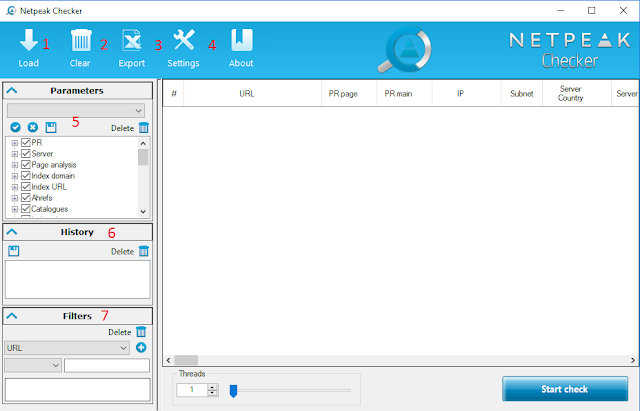
Task: Uncheck the Page analysis checkbox
Action: [x=26, y=164]
